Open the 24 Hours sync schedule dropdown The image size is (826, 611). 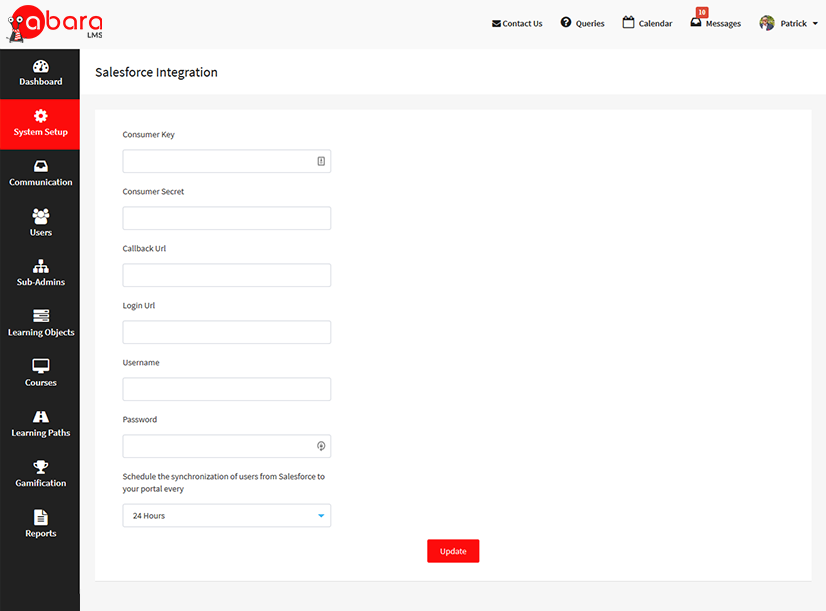[x=227, y=516]
